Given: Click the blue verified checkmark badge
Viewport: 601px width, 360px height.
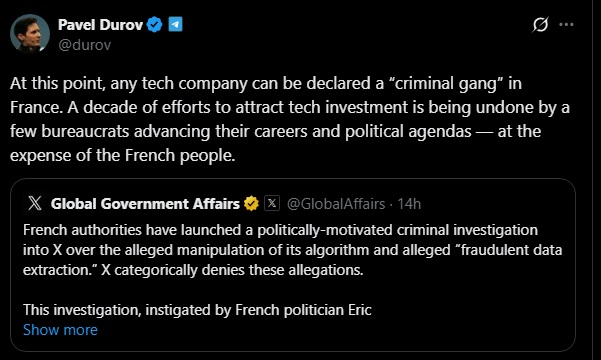Looking at the screenshot, I should pyautogui.click(x=154, y=25).
